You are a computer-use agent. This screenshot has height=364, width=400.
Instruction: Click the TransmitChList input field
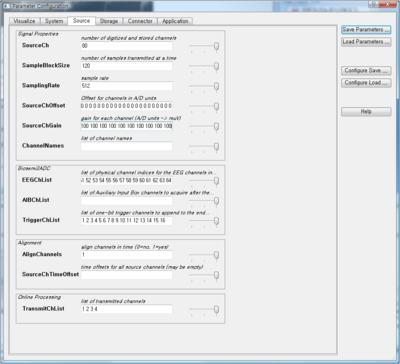click(126, 309)
